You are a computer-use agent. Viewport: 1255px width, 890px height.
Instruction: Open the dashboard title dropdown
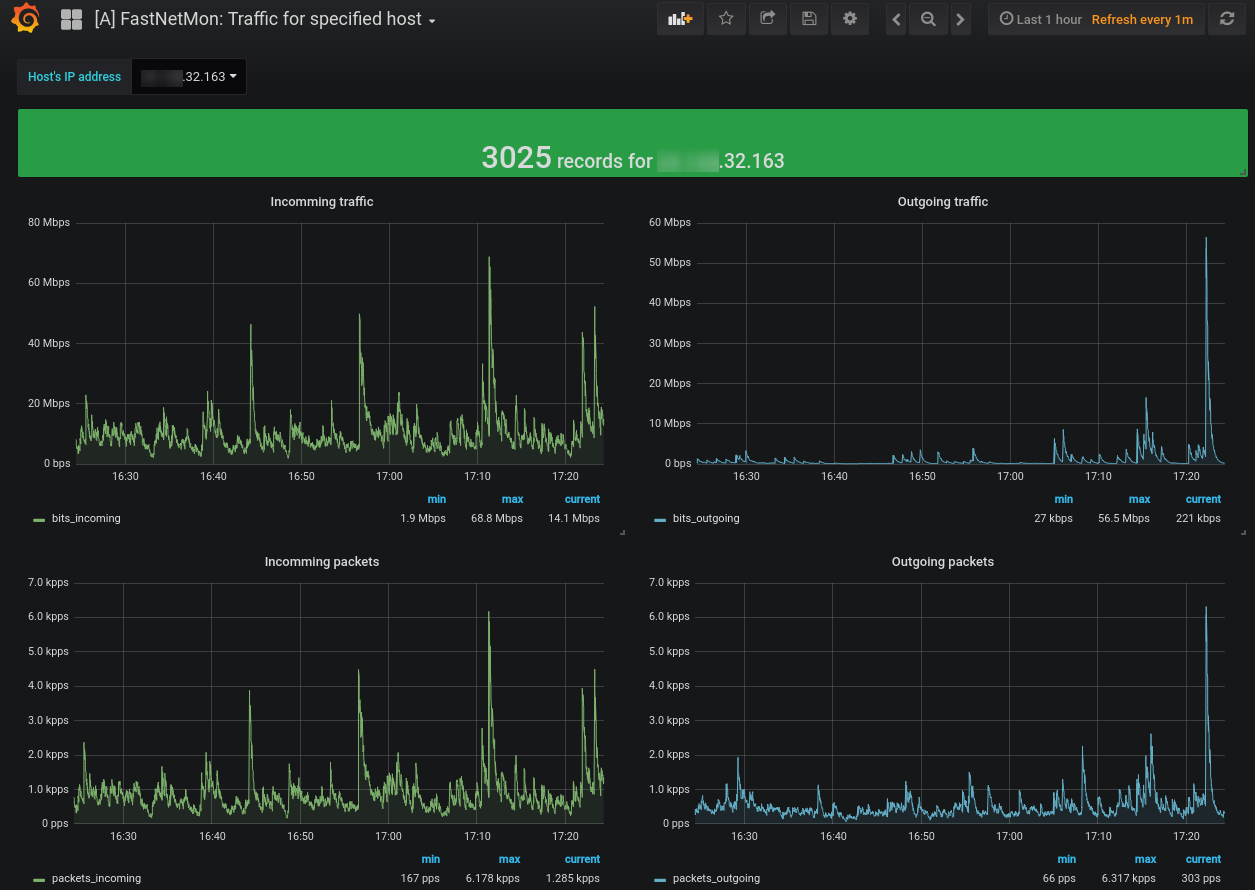point(265,19)
